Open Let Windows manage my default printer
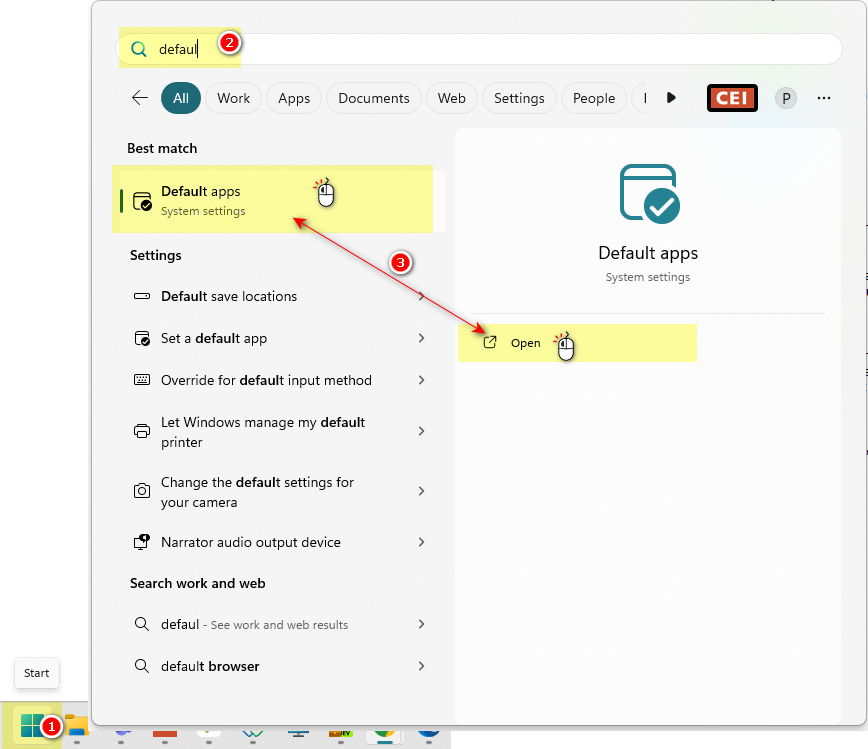Screen dimensions: 868x749 262,432
